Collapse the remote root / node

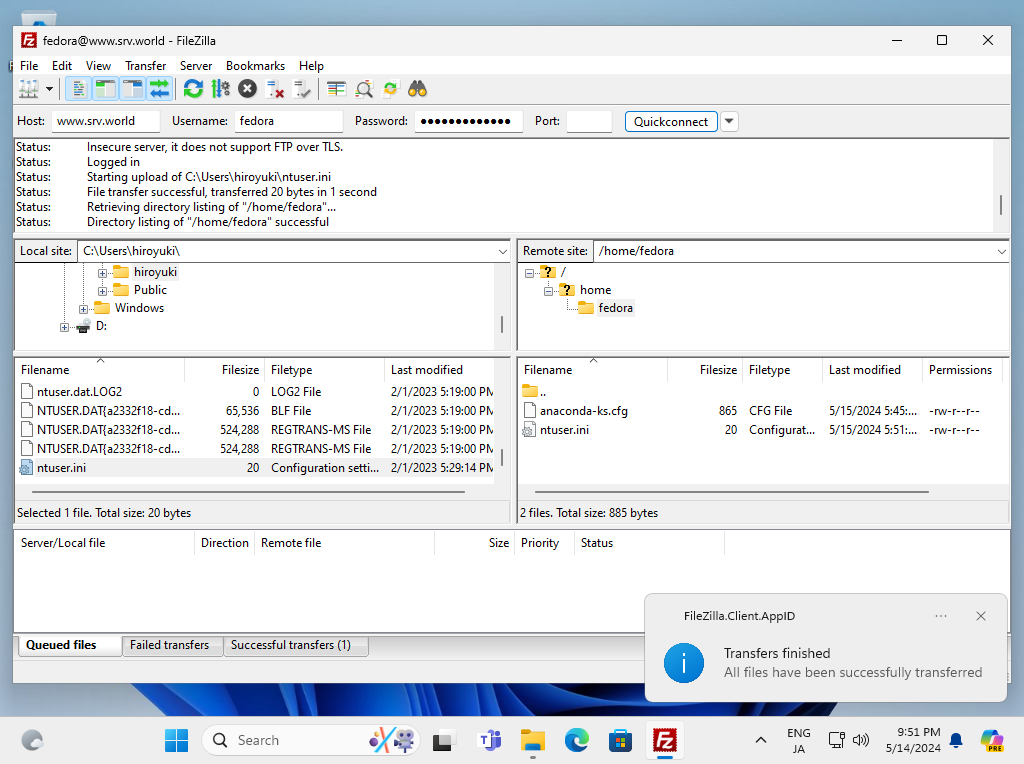coord(529,273)
